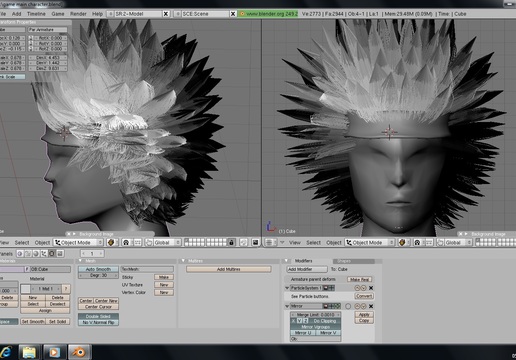Launch the media player from taskbar
The width and height of the screenshot is (516, 360).
54,352
